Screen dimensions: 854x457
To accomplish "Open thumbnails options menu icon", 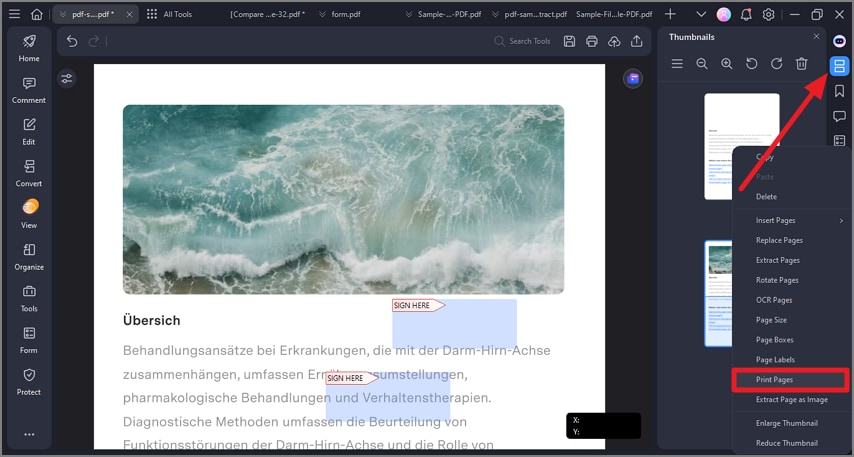I will 677,64.
